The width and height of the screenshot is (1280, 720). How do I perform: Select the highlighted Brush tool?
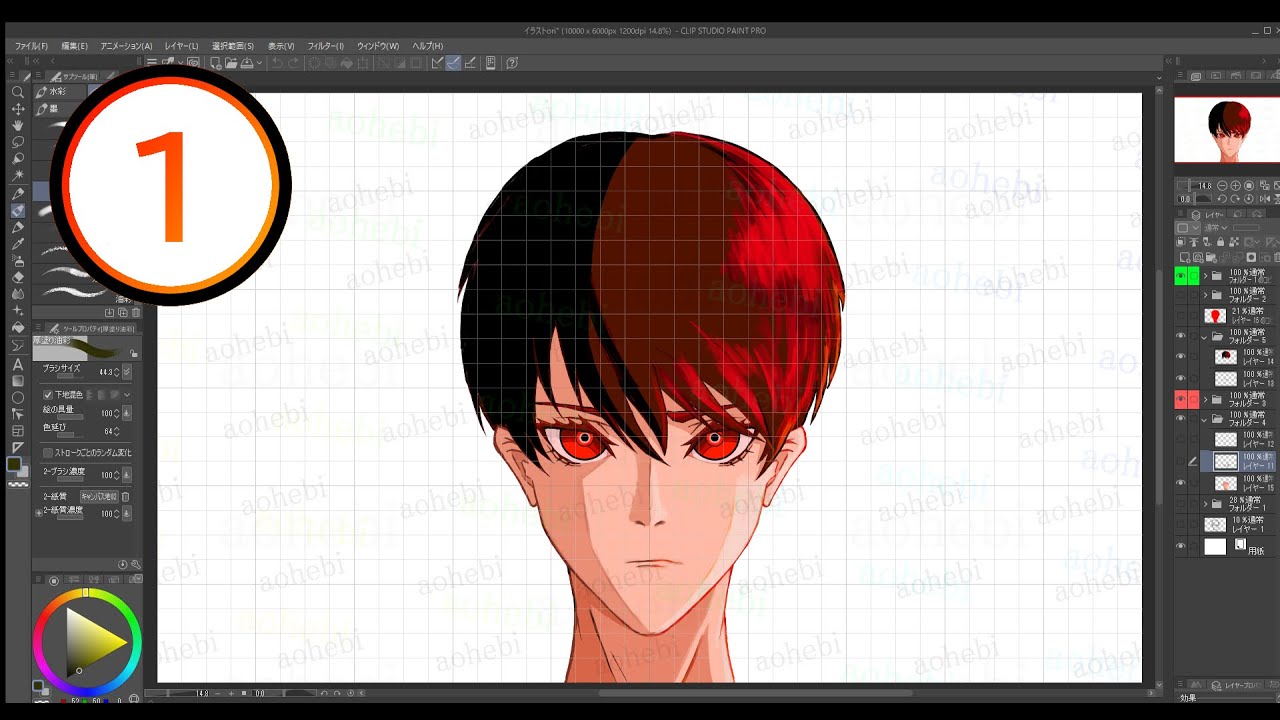18,211
